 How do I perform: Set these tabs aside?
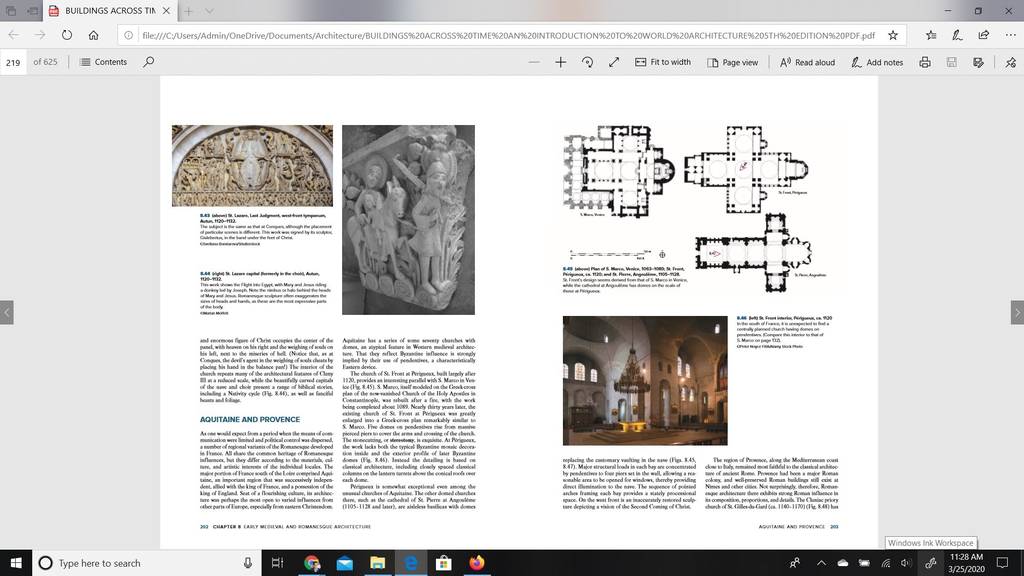(x=32, y=11)
